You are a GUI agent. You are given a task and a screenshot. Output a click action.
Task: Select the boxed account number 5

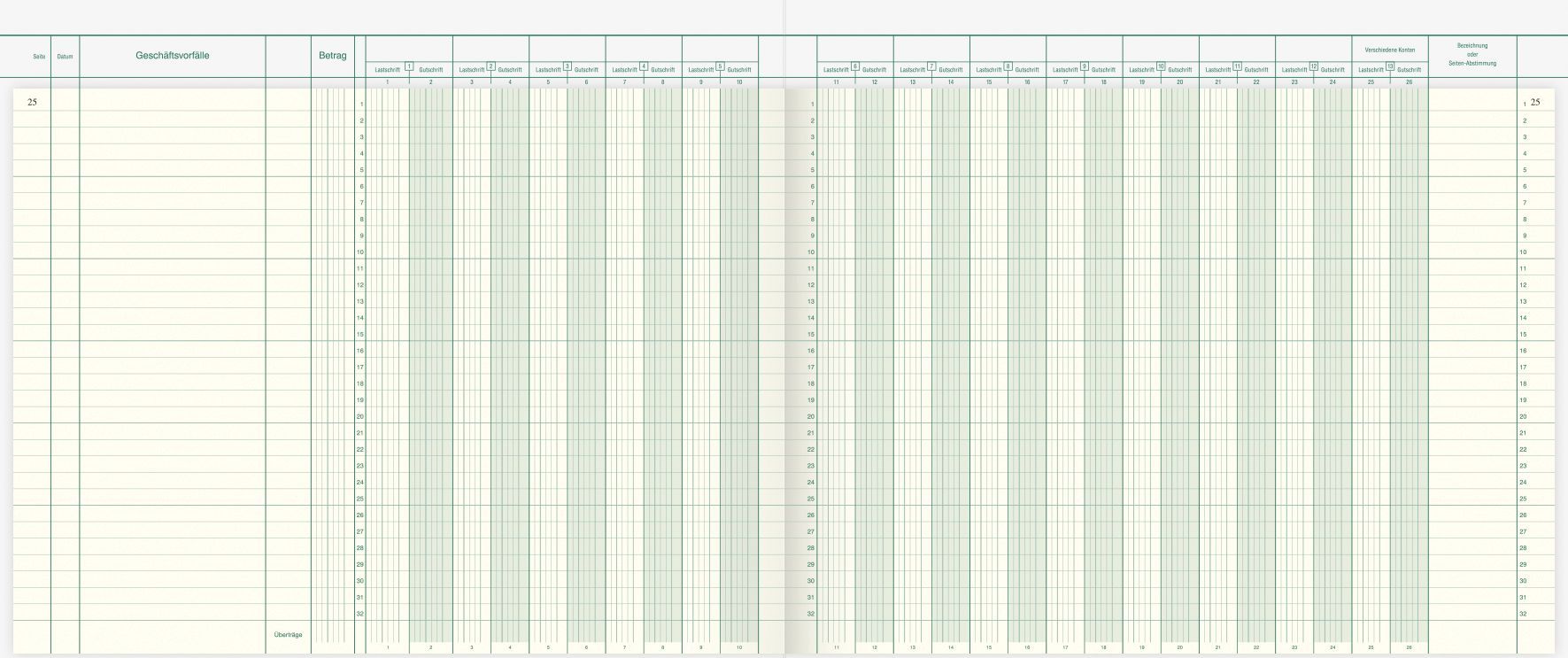[720, 66]
